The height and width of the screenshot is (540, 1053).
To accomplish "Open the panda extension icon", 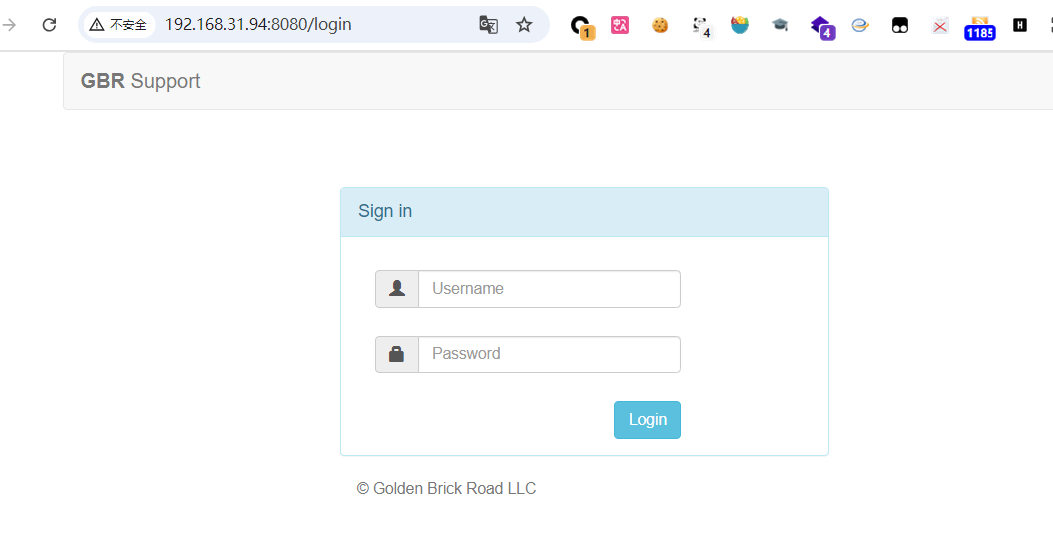I will pyautogui.click(x=702, y=27).
